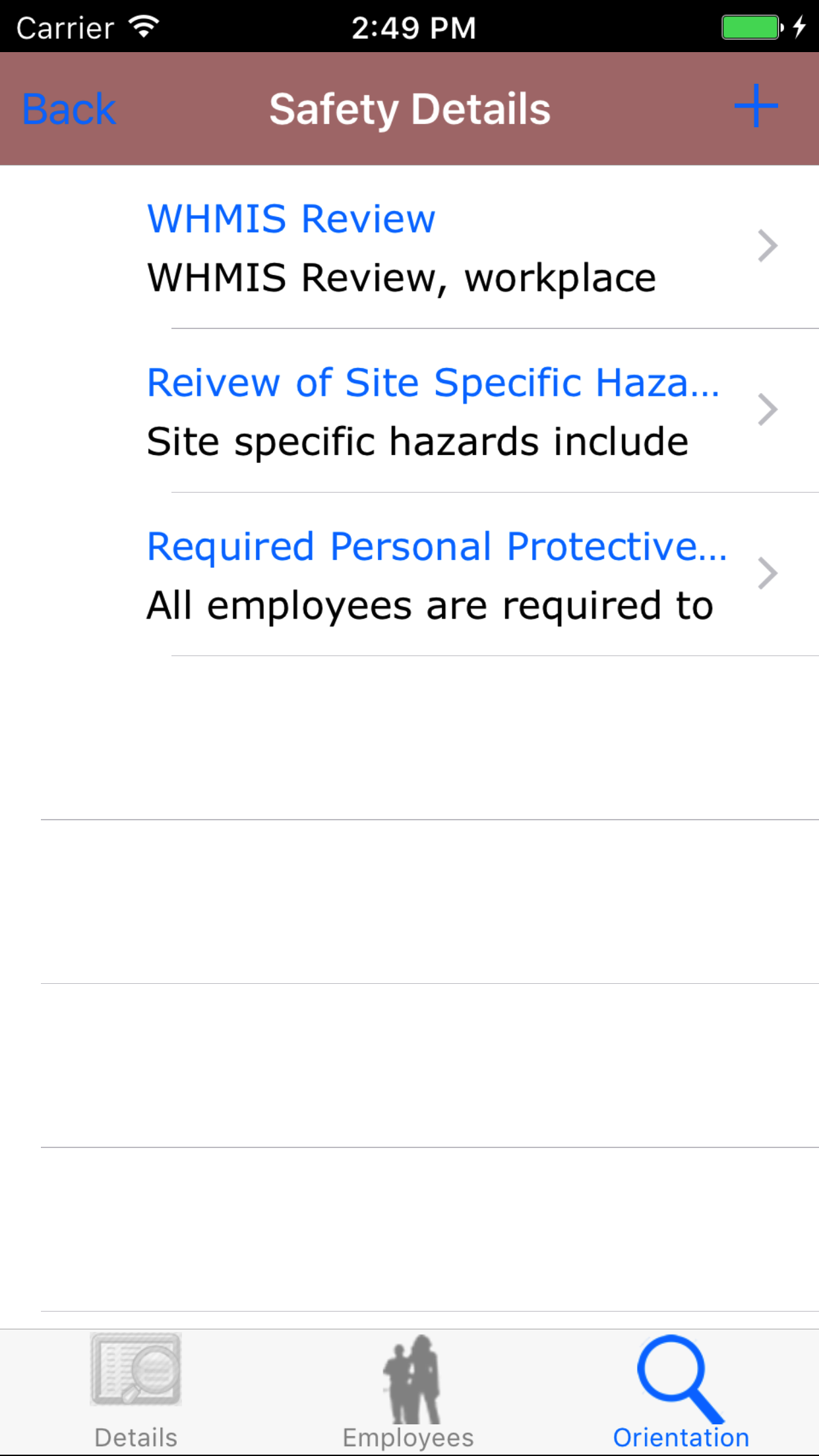Tap the plus icon to add a safety detail
The width and height of the screenshot is (819, 1456).
pyautogui.click(x=756, y=106)
